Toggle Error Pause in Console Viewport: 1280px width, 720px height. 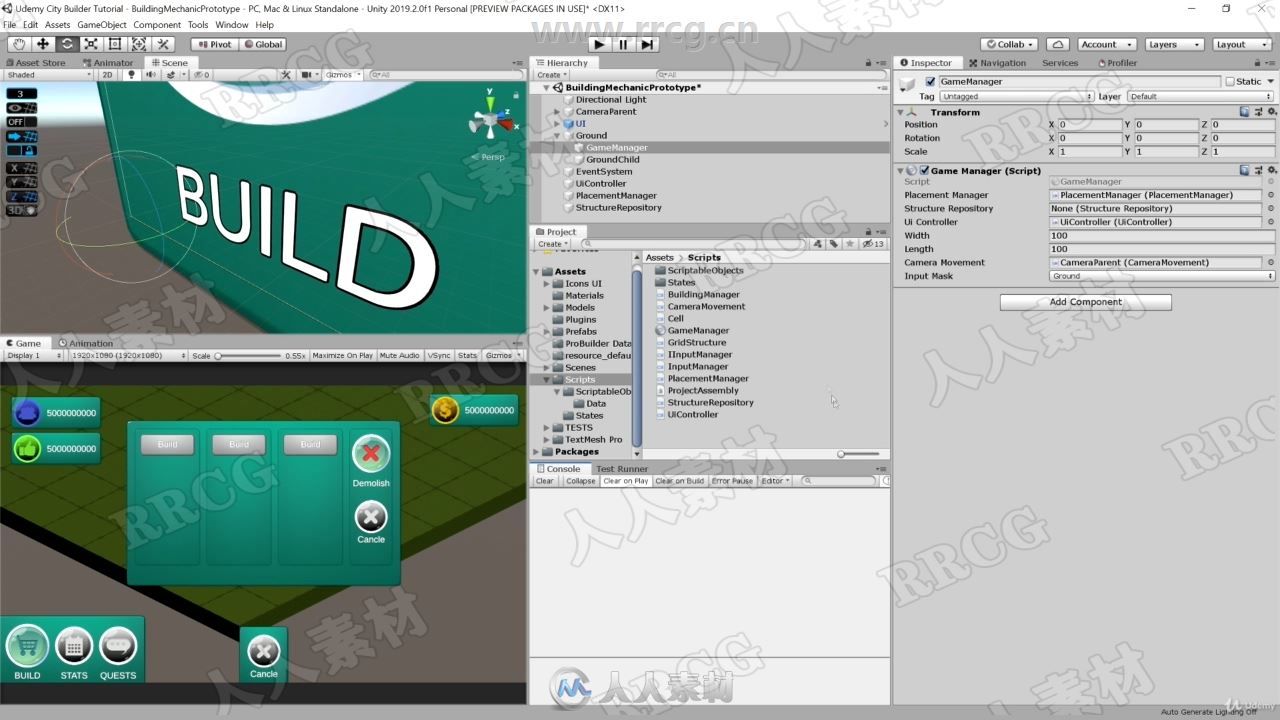coord(732,481)
